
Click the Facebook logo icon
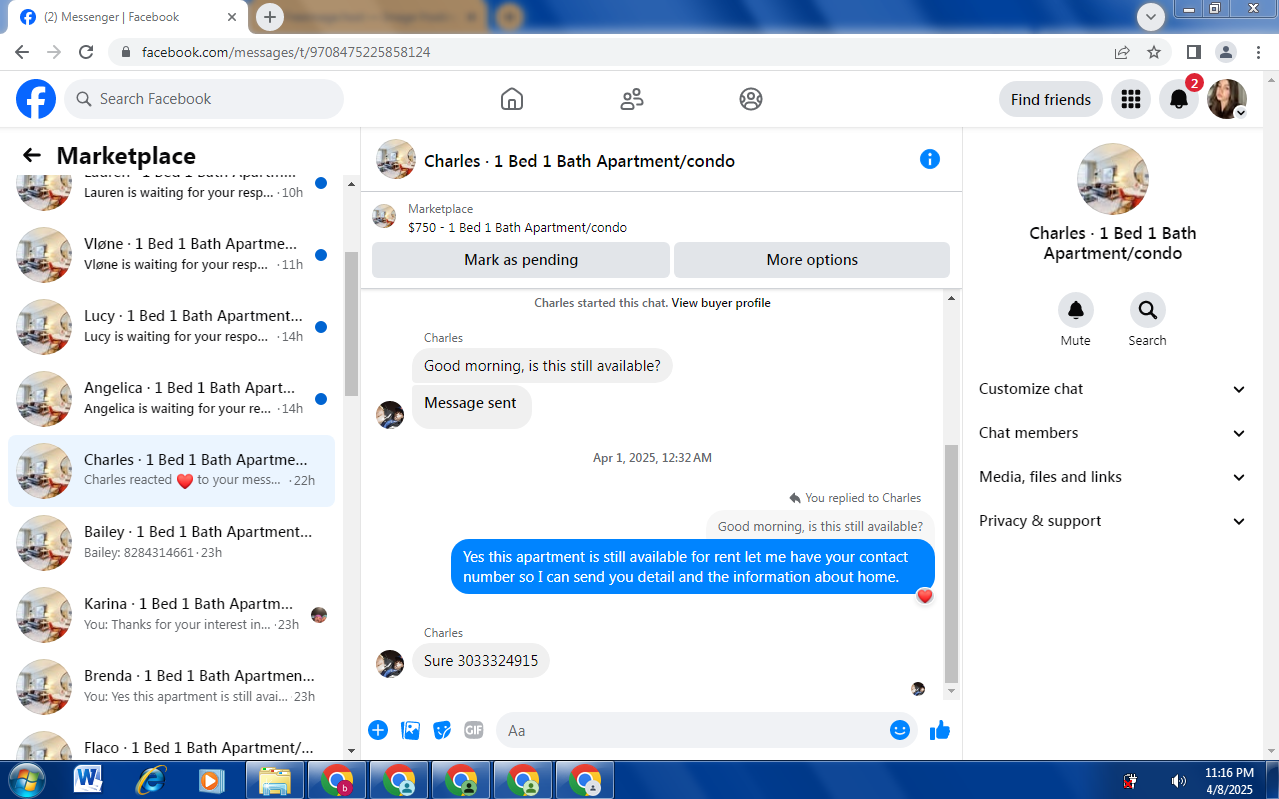tap(36, 99)
